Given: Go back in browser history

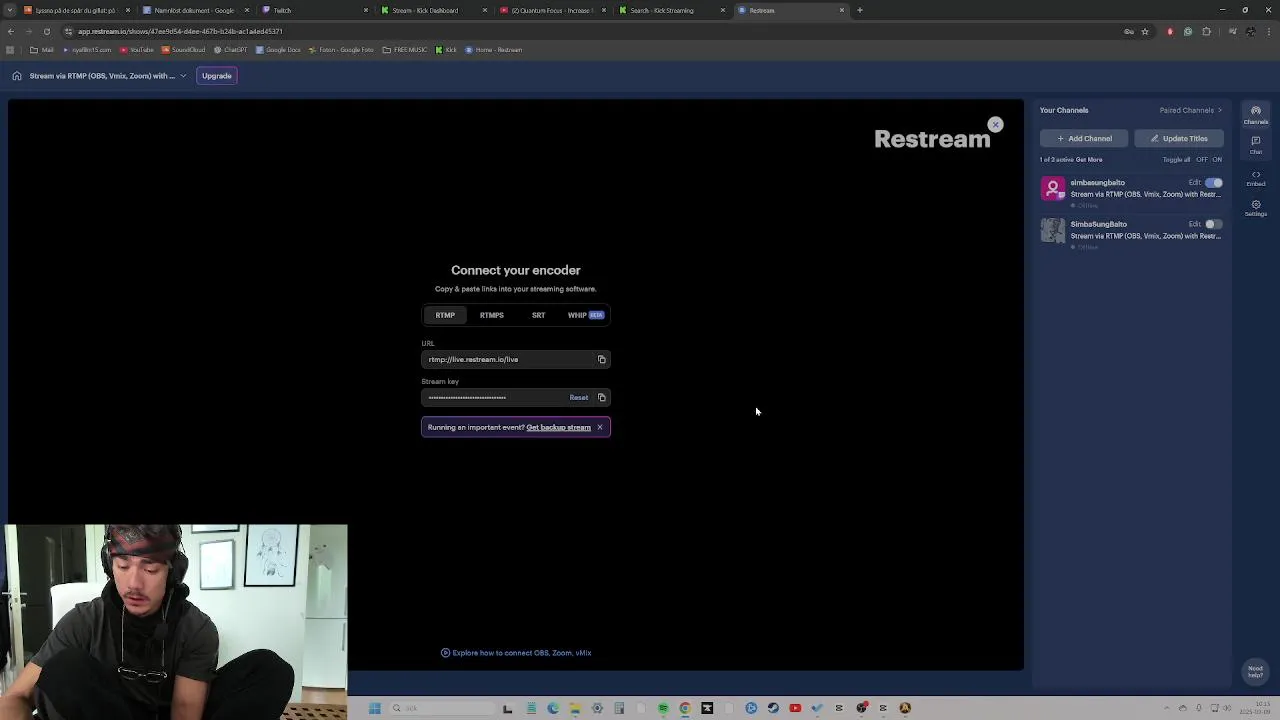Looking at the screenshot, I should coord(11,31).
